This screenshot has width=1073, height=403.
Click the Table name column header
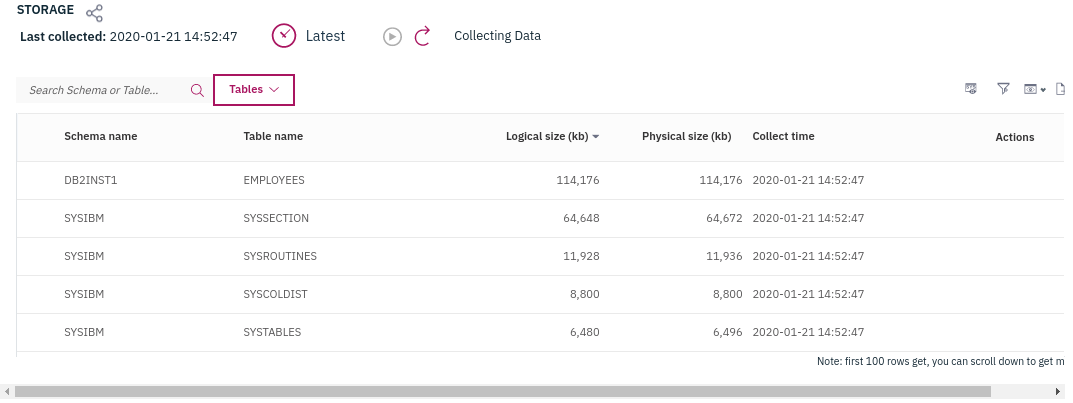point(273,136)
